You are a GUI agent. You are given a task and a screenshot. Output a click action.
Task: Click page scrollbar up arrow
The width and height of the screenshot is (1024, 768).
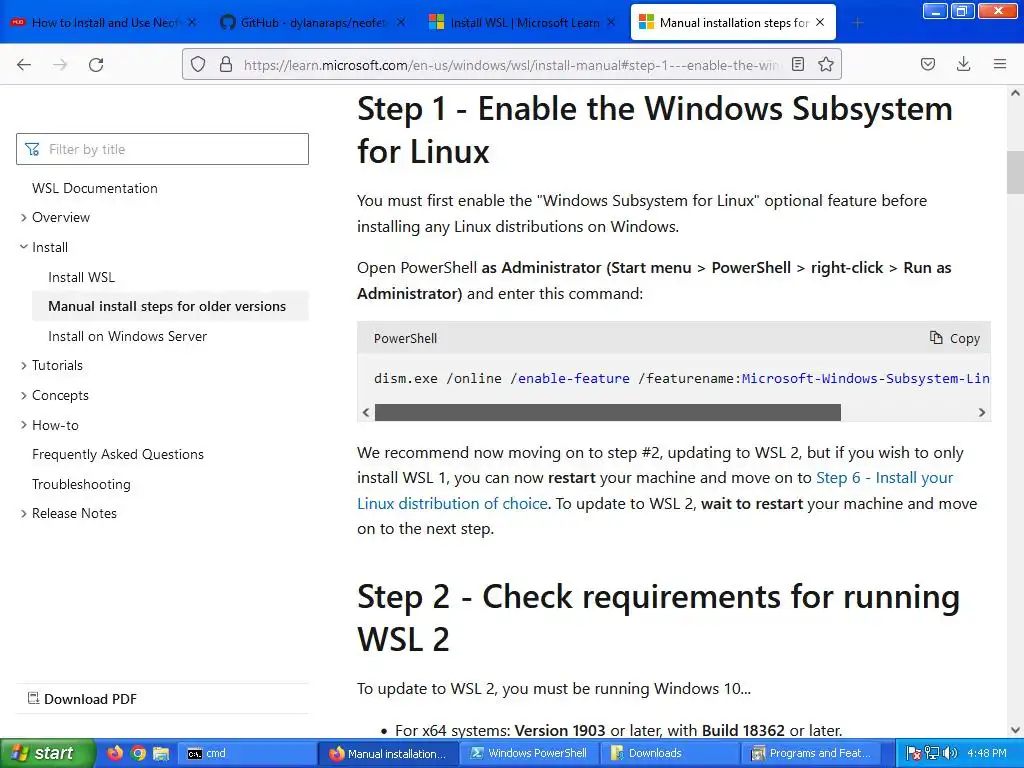coord(1015,93)
